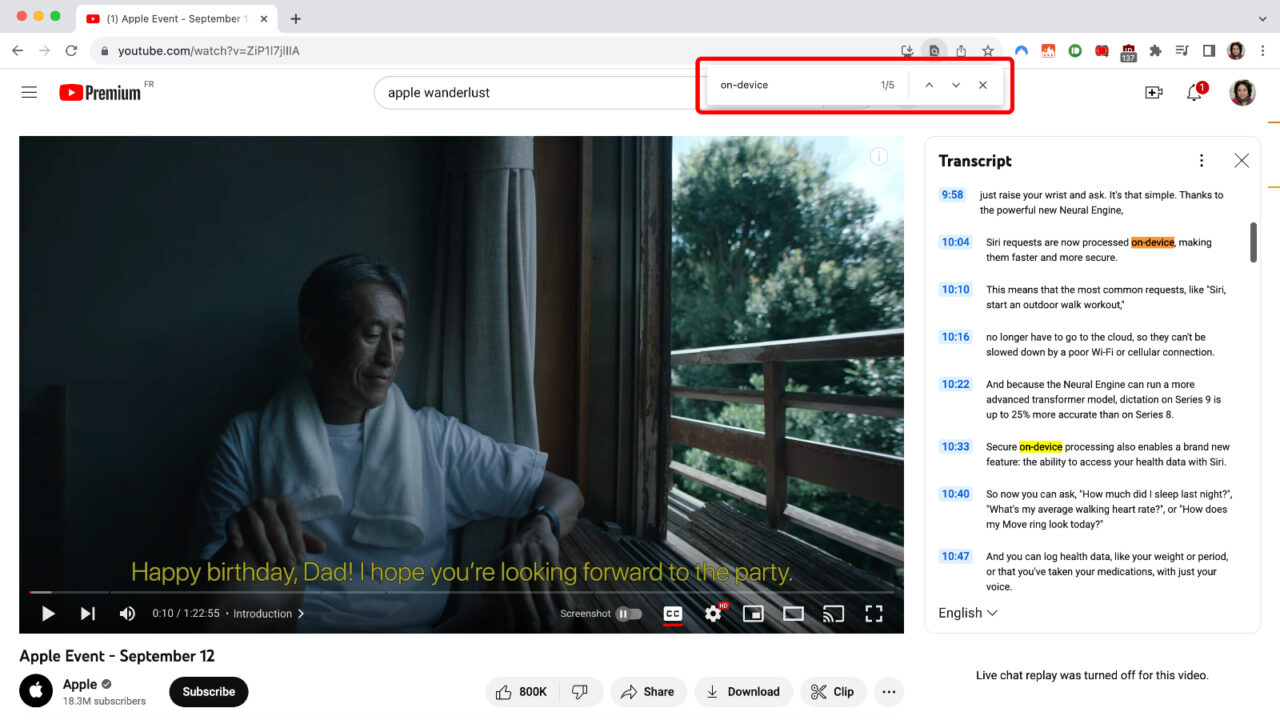The image size is (1280, 720).
Task: Click the notifications bell icon
Action: pos(1194,93)
